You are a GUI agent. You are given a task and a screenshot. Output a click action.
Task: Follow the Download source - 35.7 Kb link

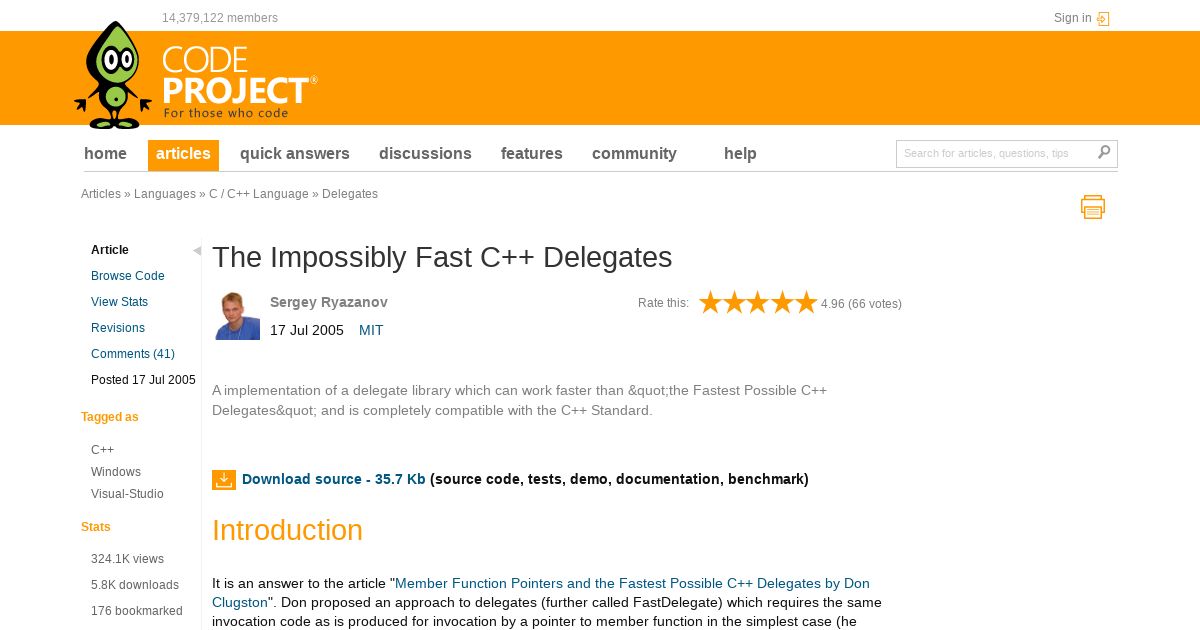point(334,479)
